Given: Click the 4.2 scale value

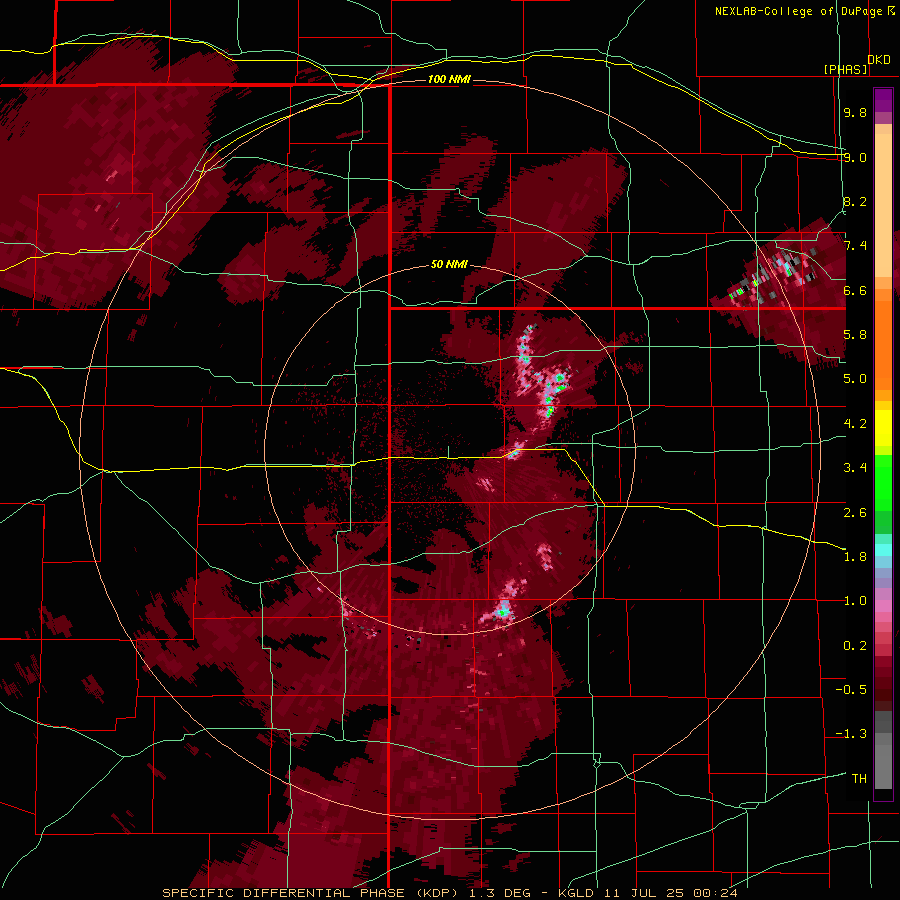Looking at the screenshot, I should [x=855, y=424].
